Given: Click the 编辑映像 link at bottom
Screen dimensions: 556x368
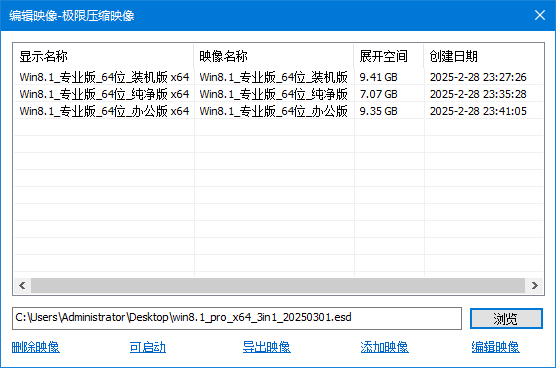Looking at the screenshot, I should click(495, 347).
